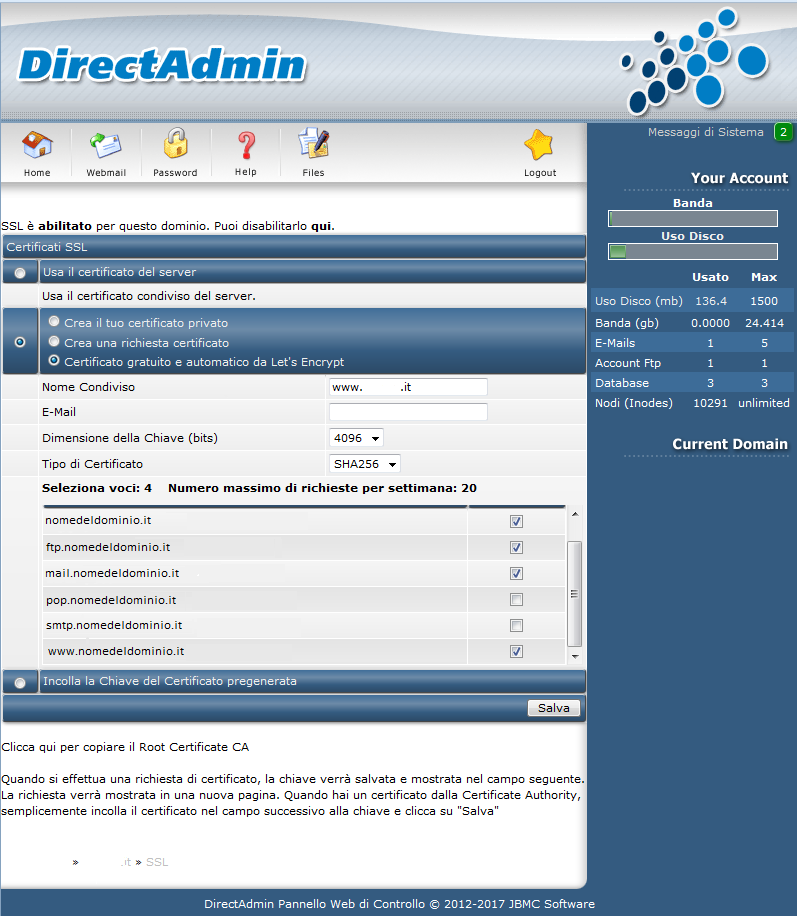Select 'Crea il tuo certificato privato' option
Screen dimensions: 797x916
coord(54,322)
